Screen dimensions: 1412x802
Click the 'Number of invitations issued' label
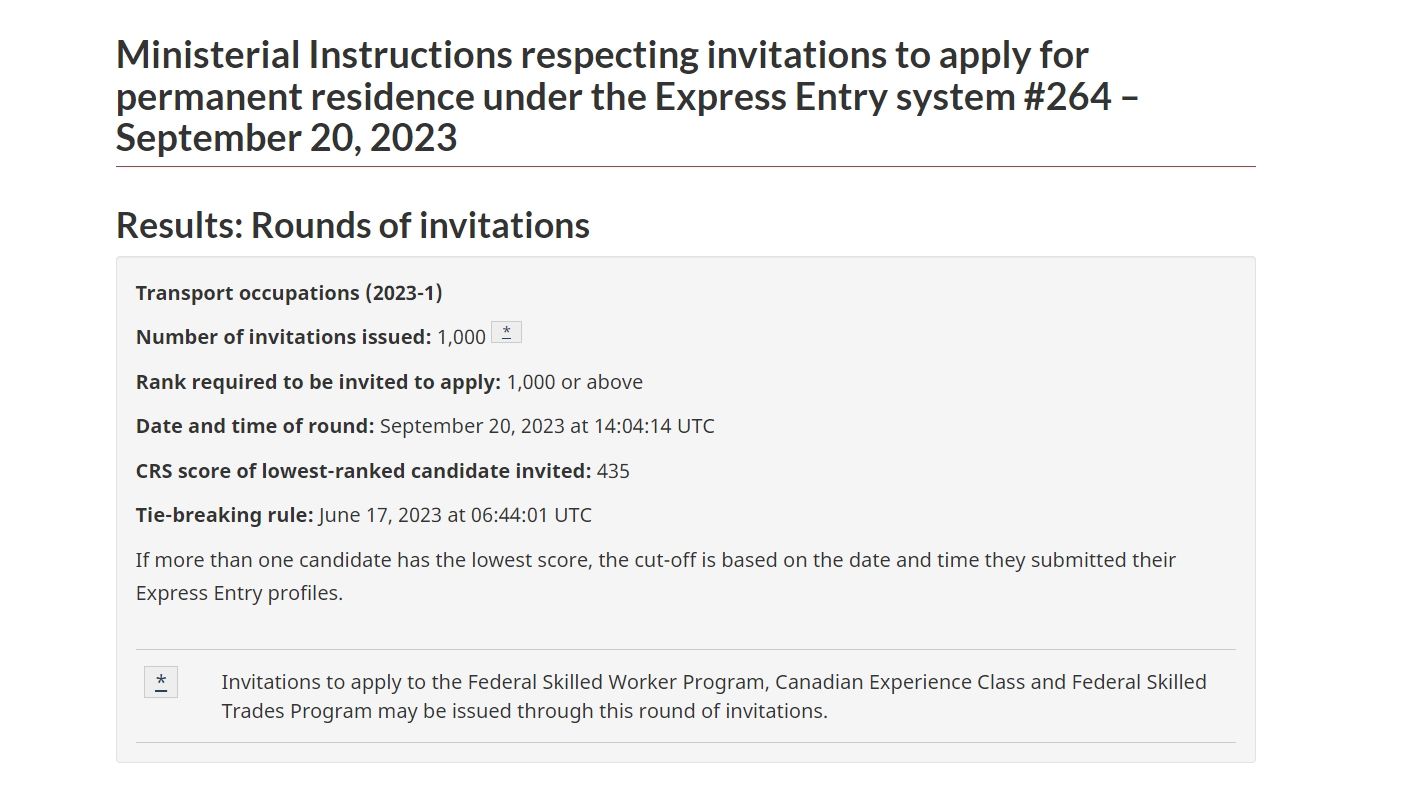(284, 337)
